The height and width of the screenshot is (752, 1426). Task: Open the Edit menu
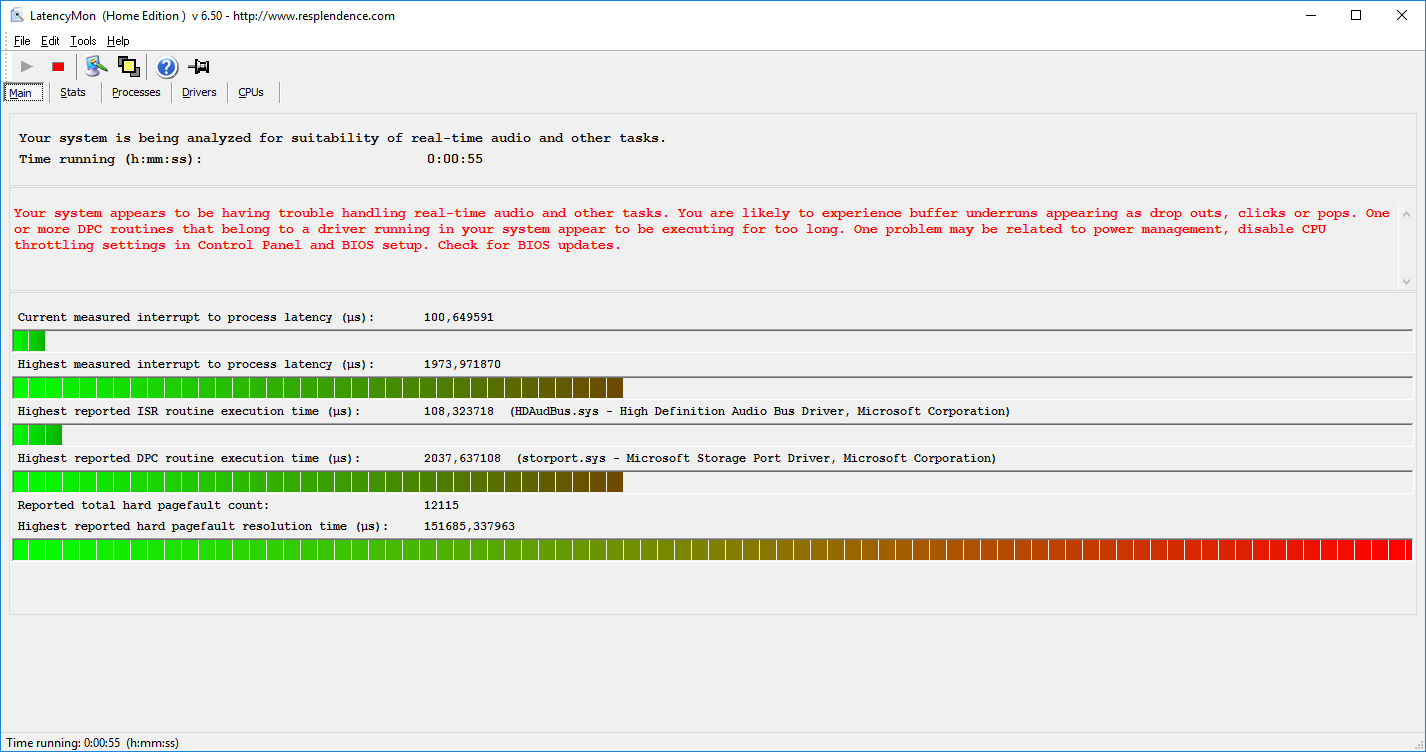pyautogui.click(x=50, y=41)
